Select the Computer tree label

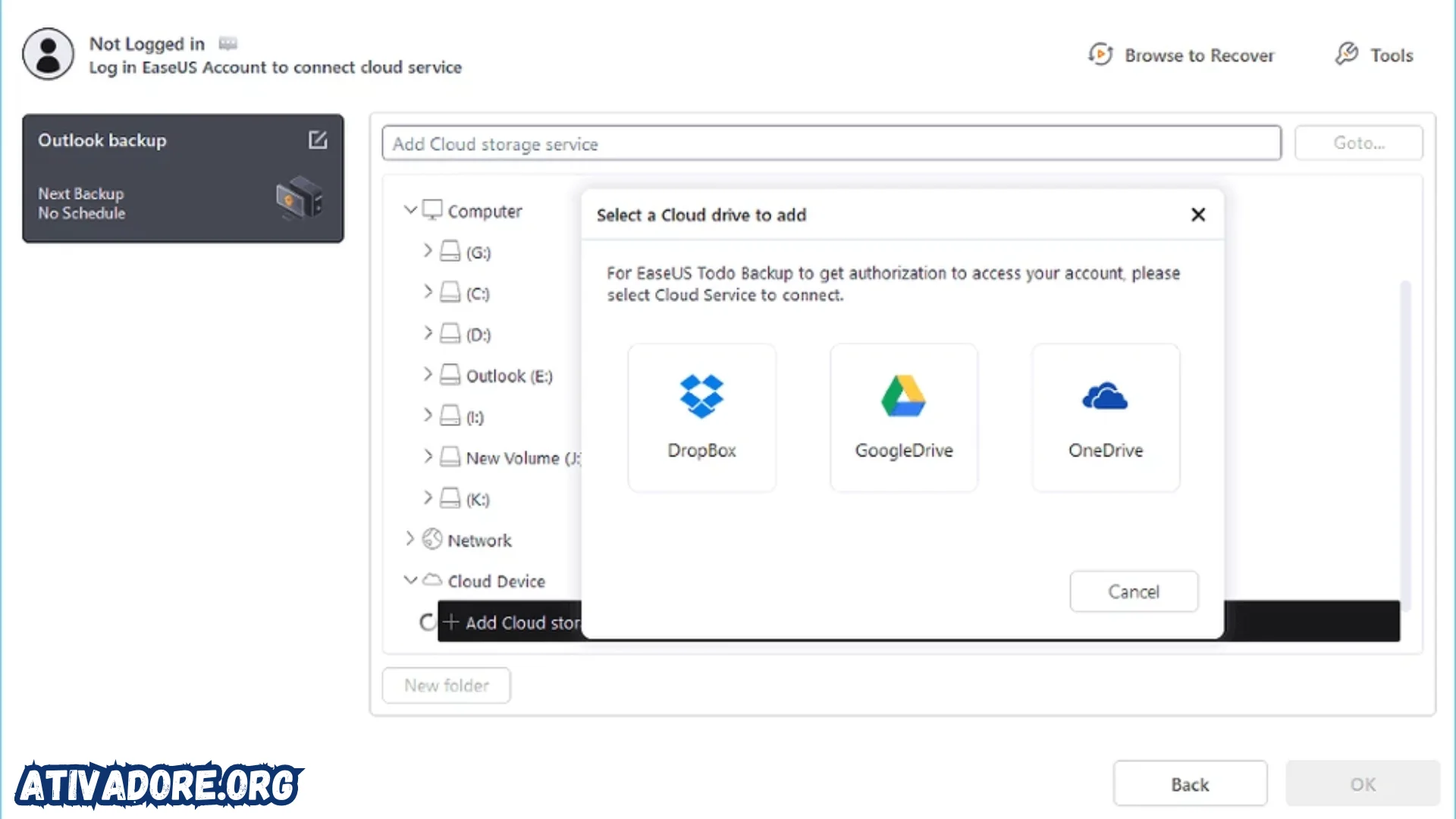[x=485, y=212]
